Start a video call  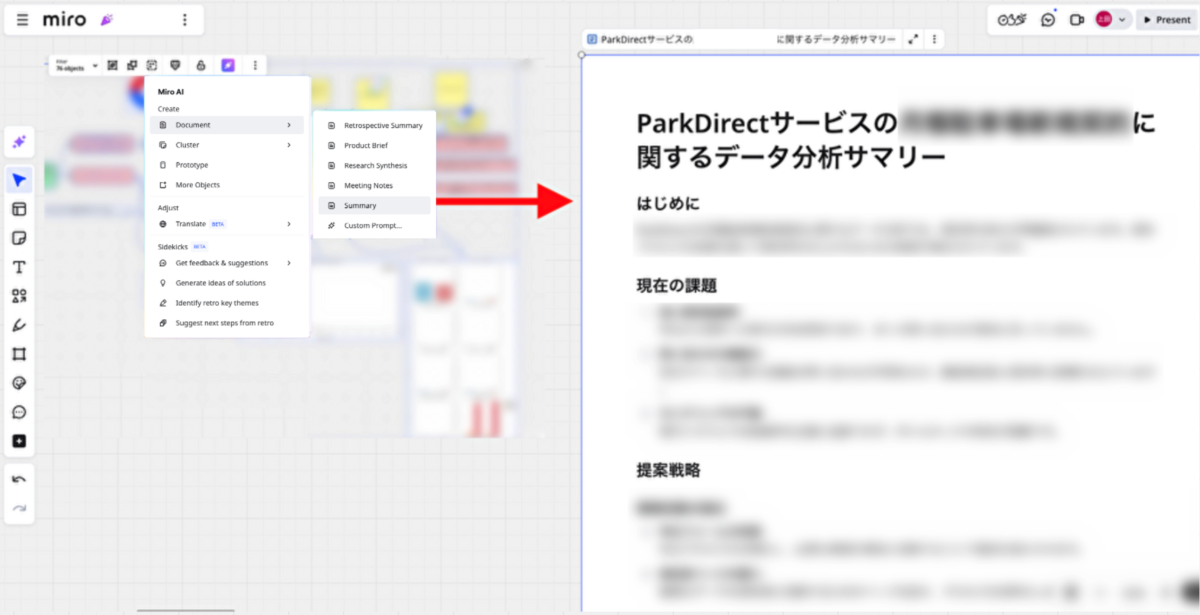[x=1076, y=20]
